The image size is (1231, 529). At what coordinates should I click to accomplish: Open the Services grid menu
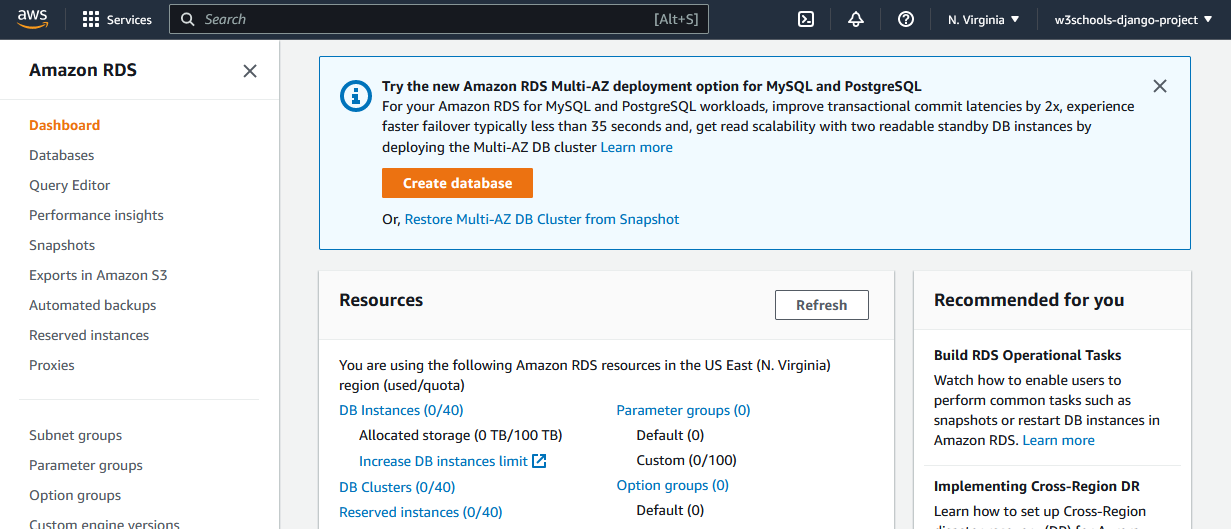117,20
